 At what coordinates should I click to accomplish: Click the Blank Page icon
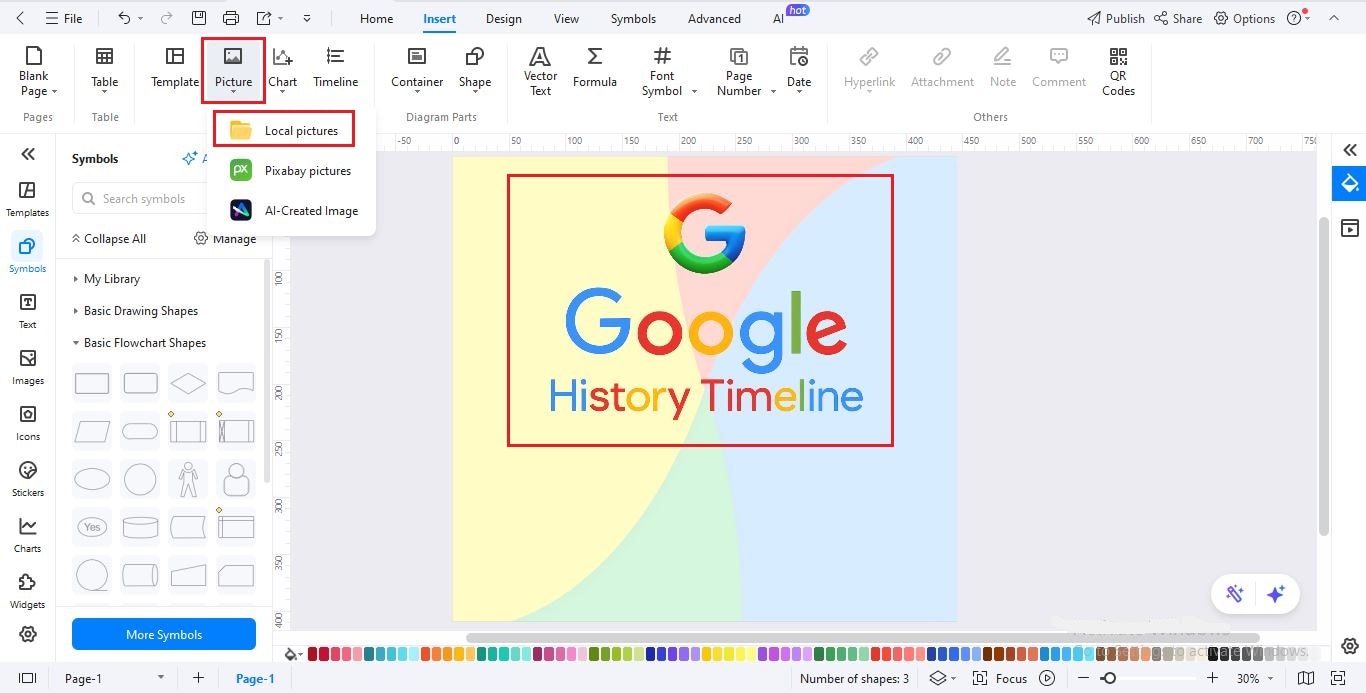coord(34,56)
